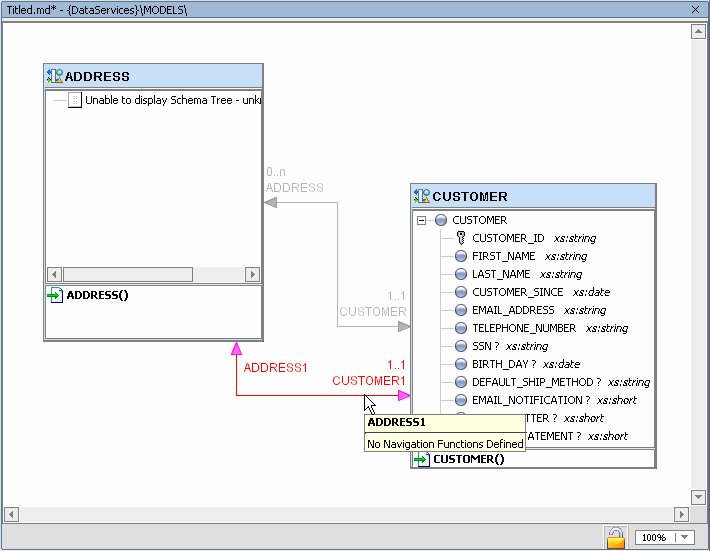Click the CUSTOMER1 relationship role label
The width and height of the screenshot is (710, 551).
[x=368, y=381]
